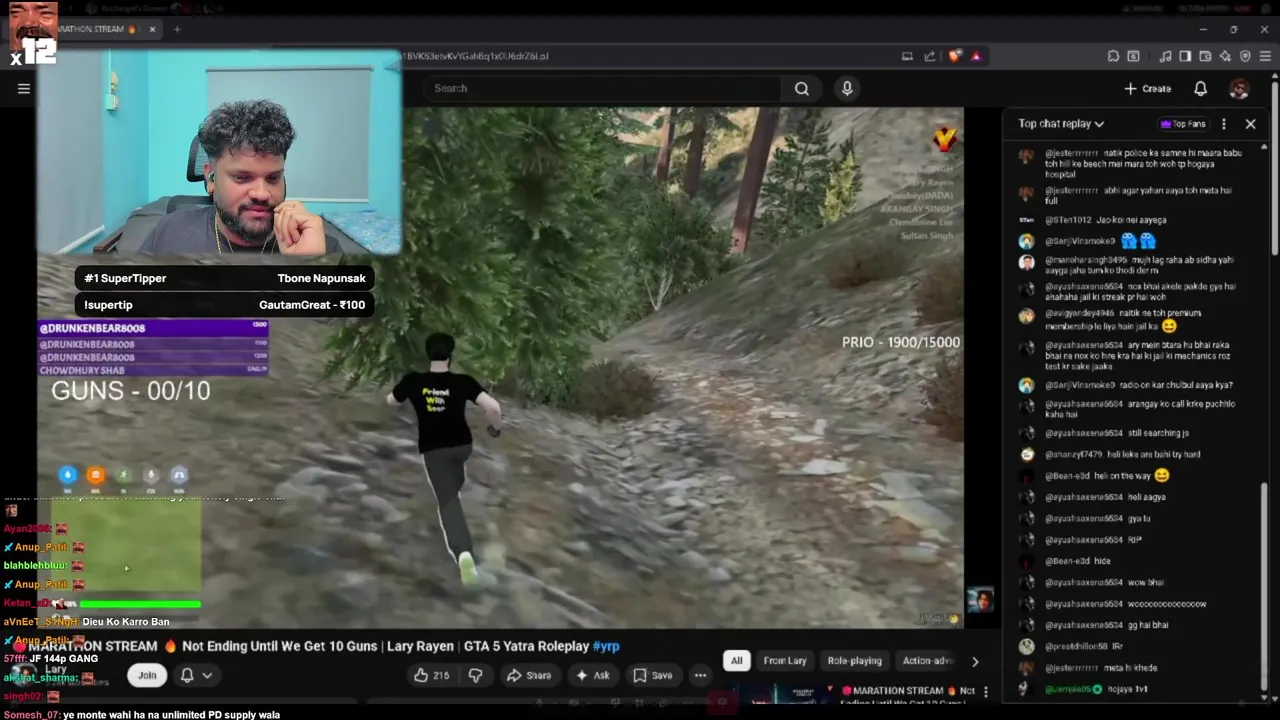Image resolution: width=1280 pixels, height=720 pixels.
Task: Click @STen1012 'Jao koi nai aayega' chat message
Action: coord(1105,220)
